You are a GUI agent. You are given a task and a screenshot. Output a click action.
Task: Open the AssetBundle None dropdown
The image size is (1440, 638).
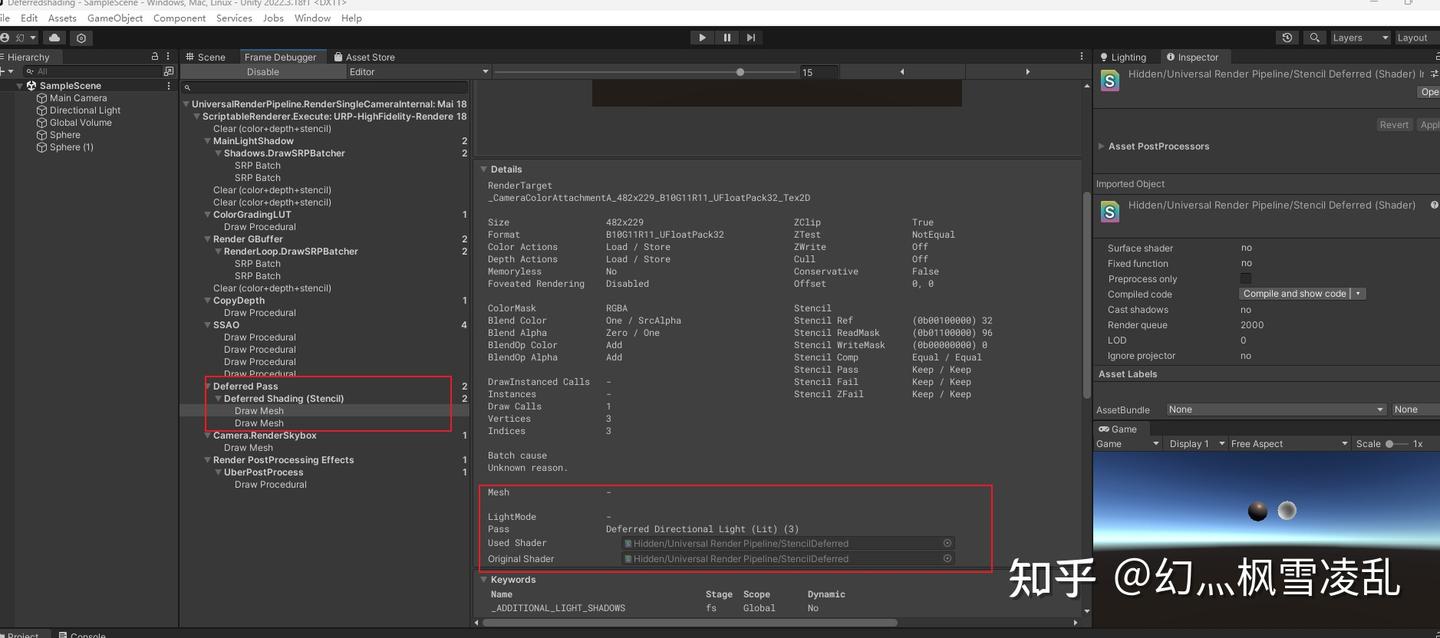tap(1276, 409)
